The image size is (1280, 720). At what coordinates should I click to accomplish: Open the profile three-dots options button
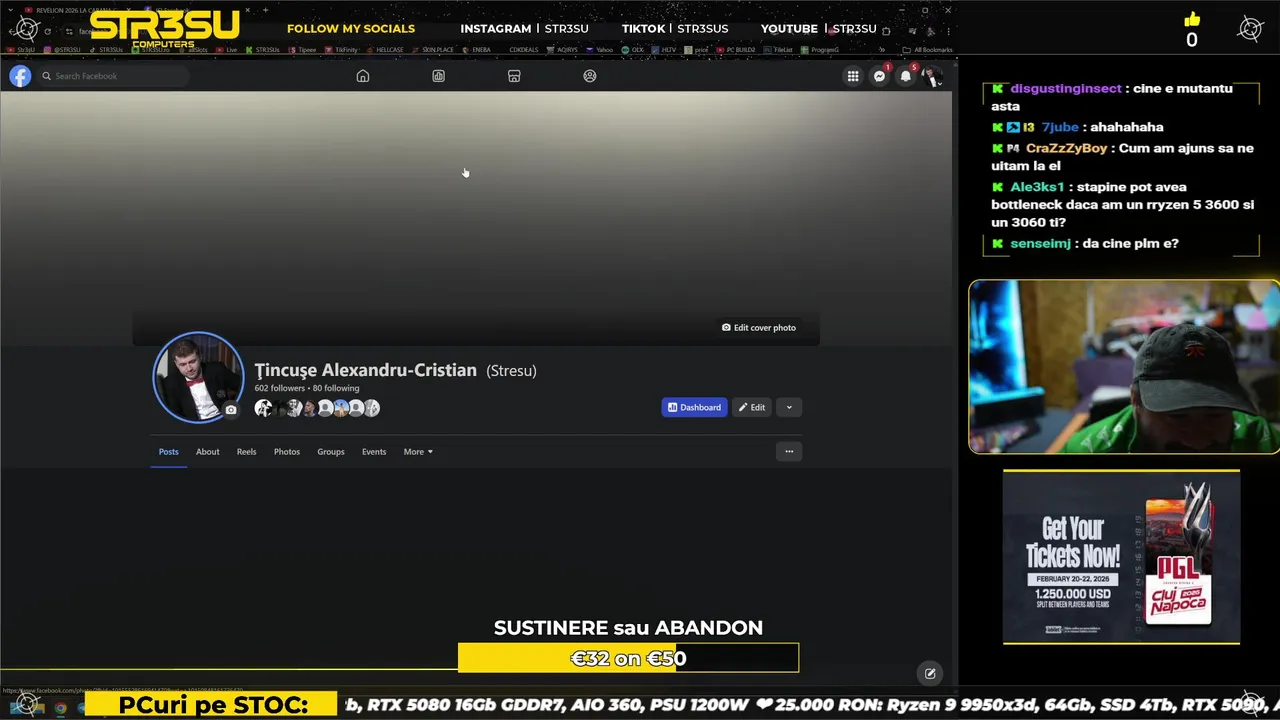click(789, 452)
